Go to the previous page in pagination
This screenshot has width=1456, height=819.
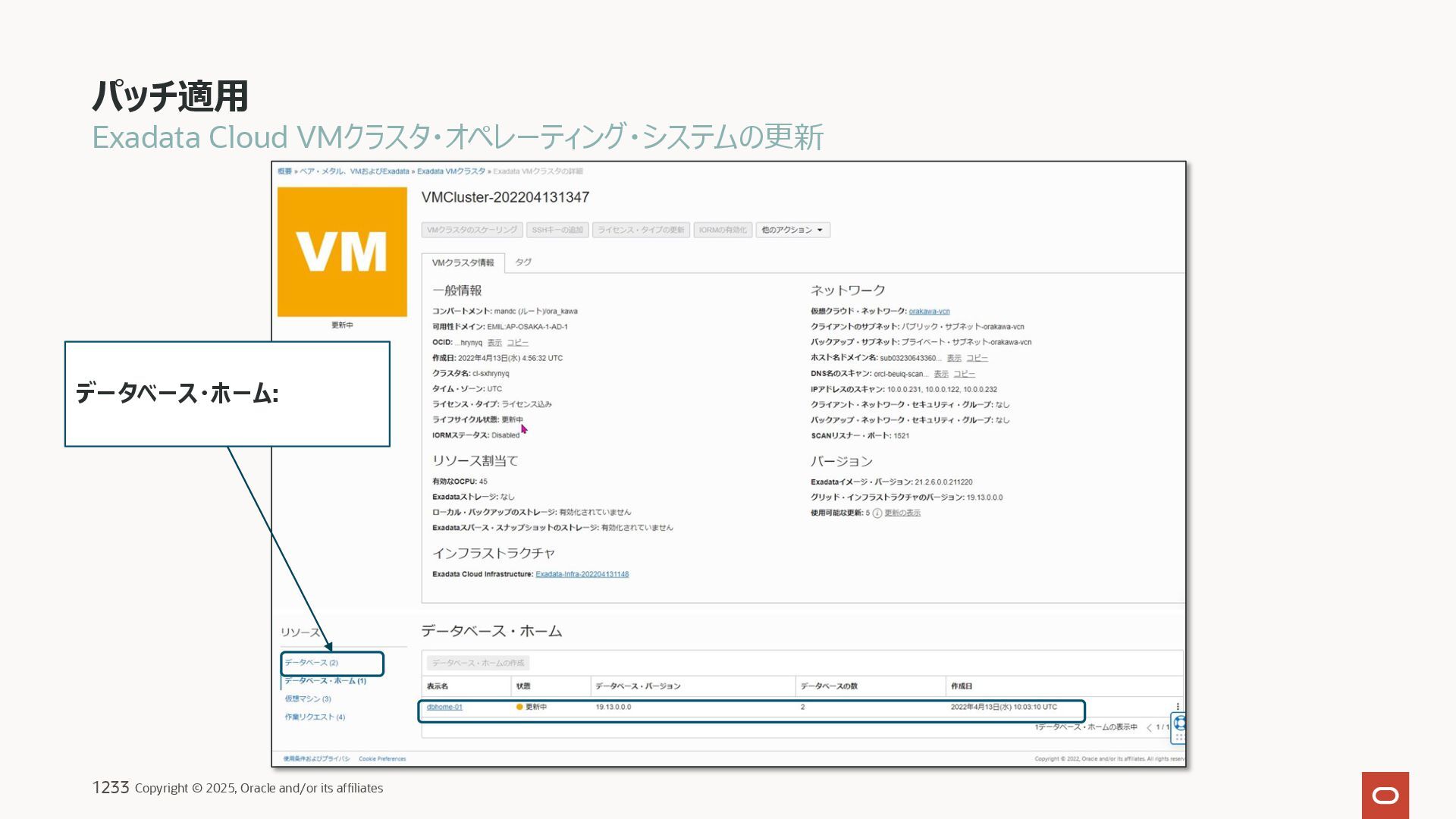[x=1149, y=728]
